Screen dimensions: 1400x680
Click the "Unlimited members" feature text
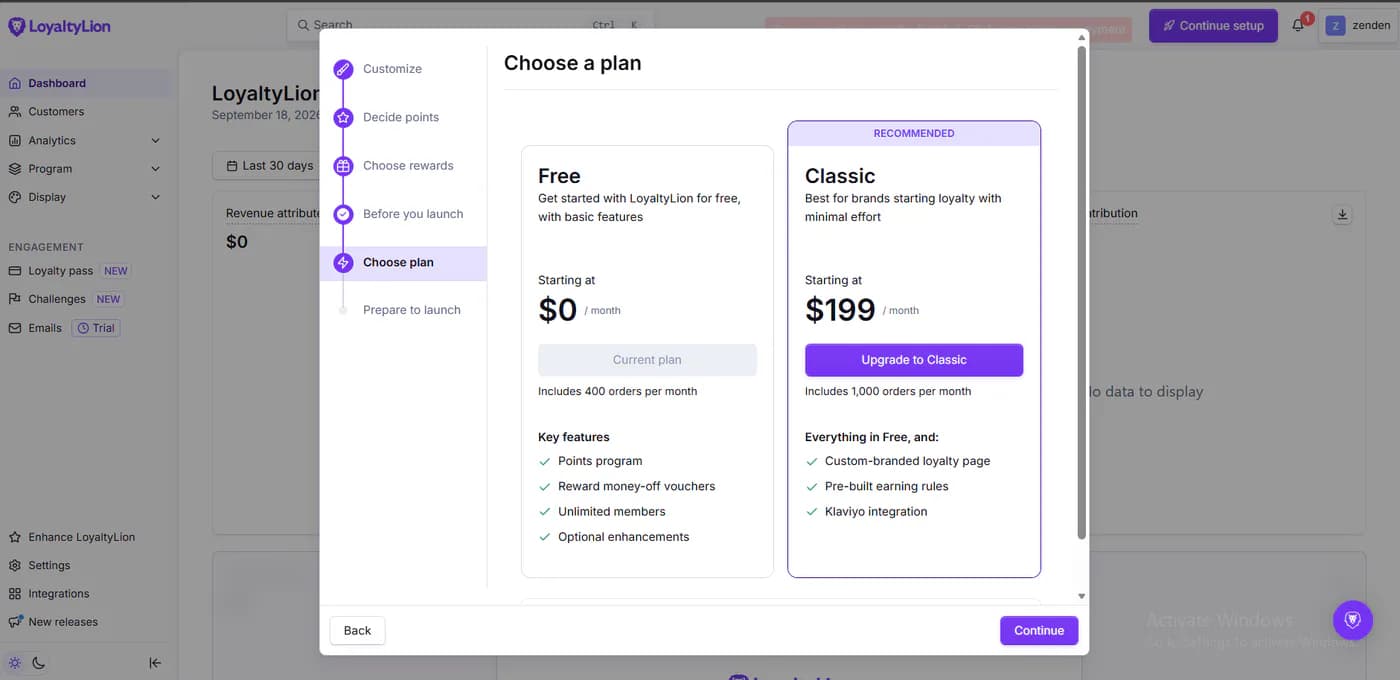click(x=612, y=511)
